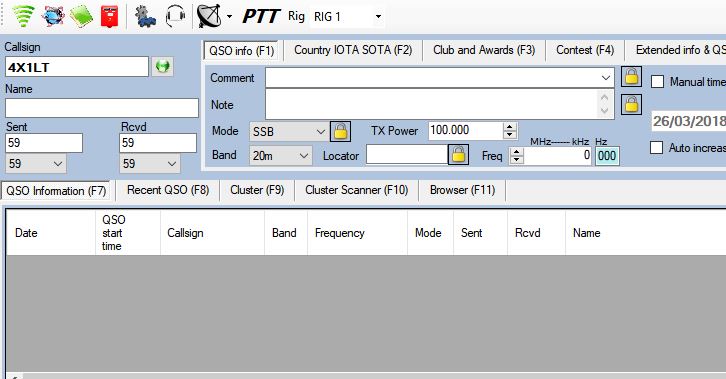
Task: Toggle the PTT button
Action: (x=260, y=17)
